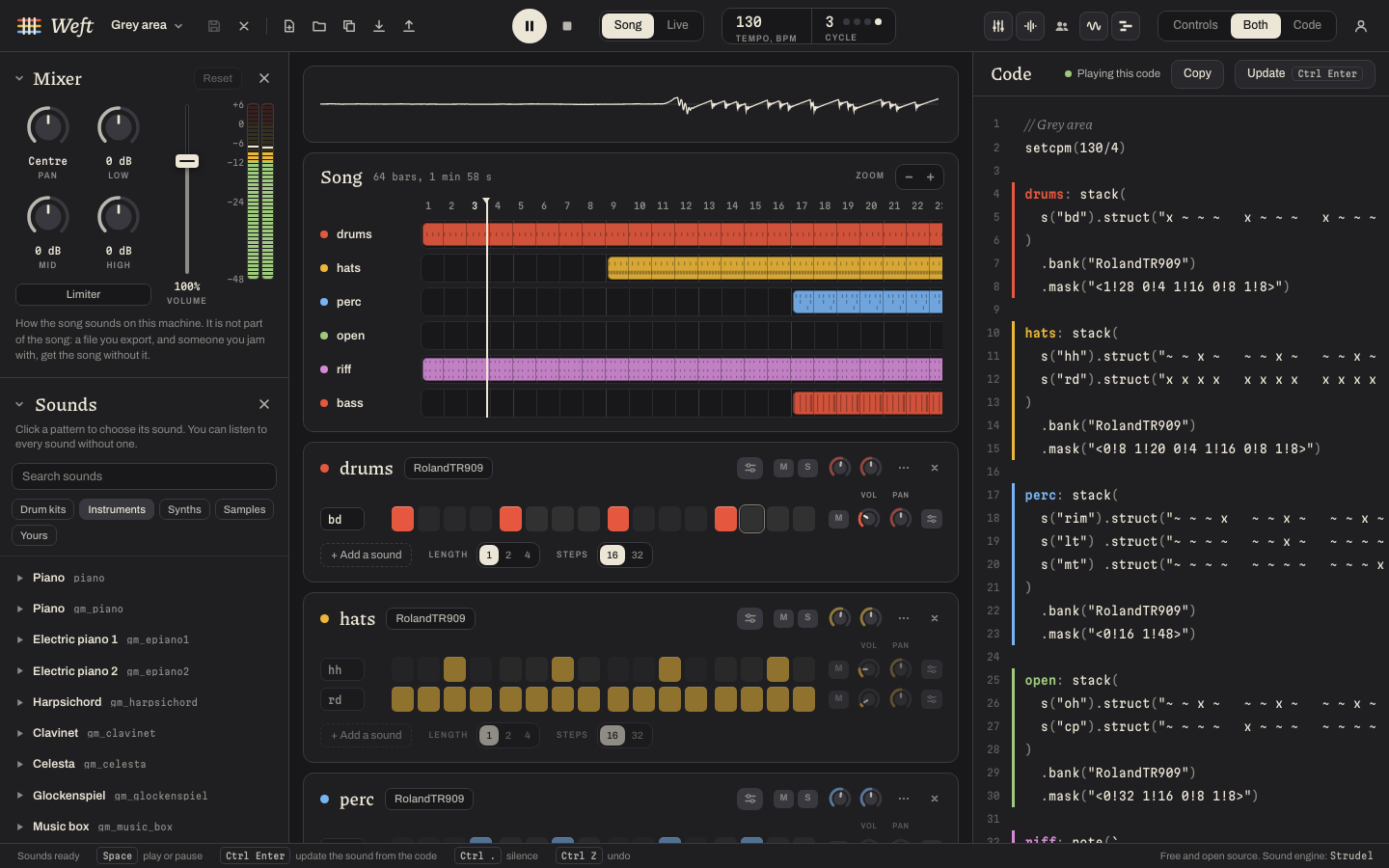Solo the perc track

[808, 799]
